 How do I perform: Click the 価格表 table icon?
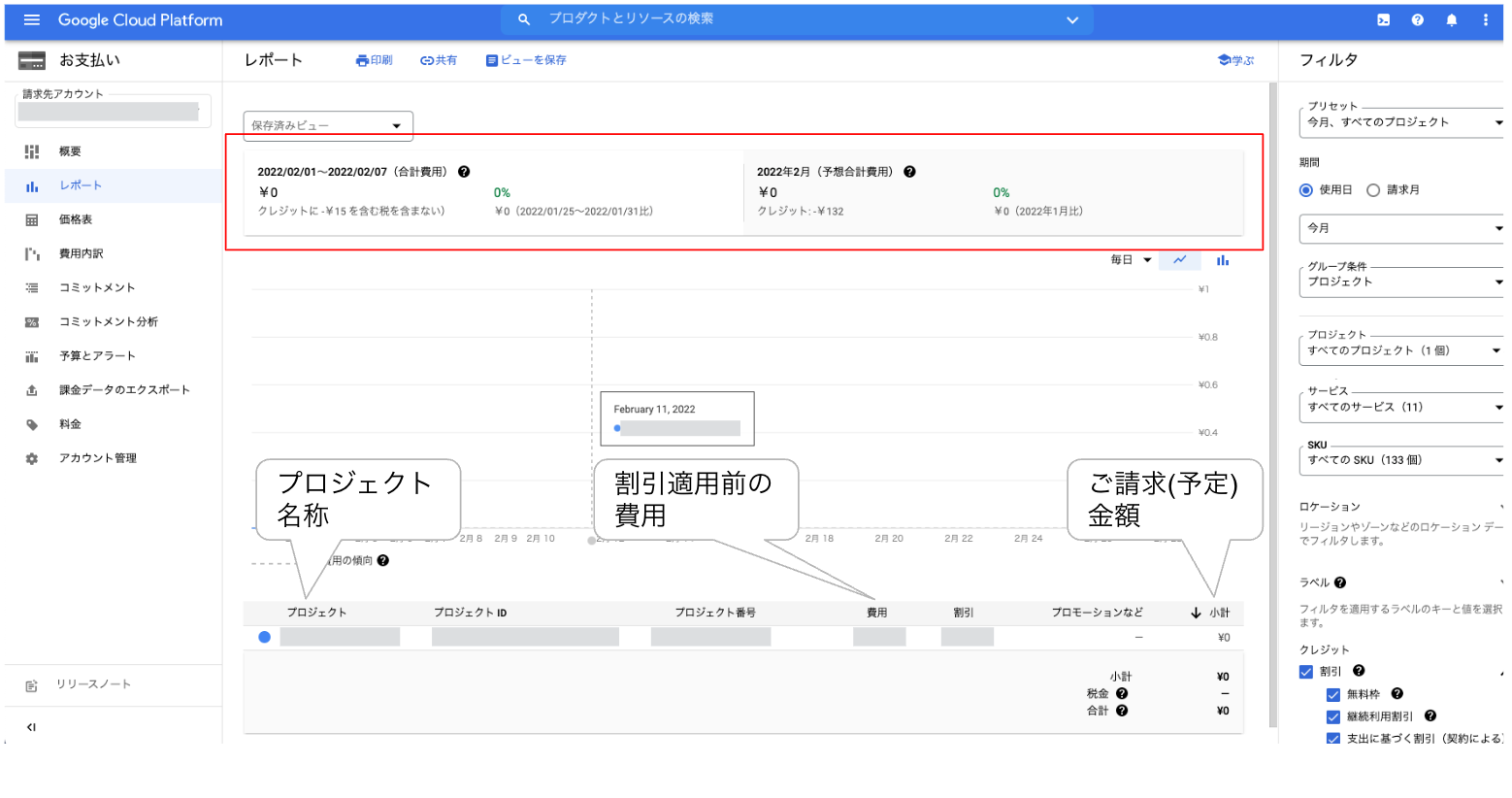32,220
